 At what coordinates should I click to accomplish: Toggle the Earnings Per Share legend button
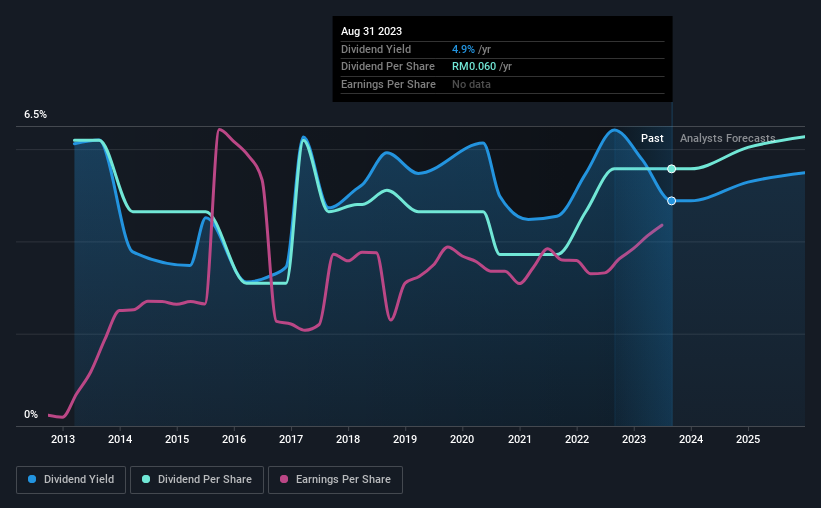[335, 480]
